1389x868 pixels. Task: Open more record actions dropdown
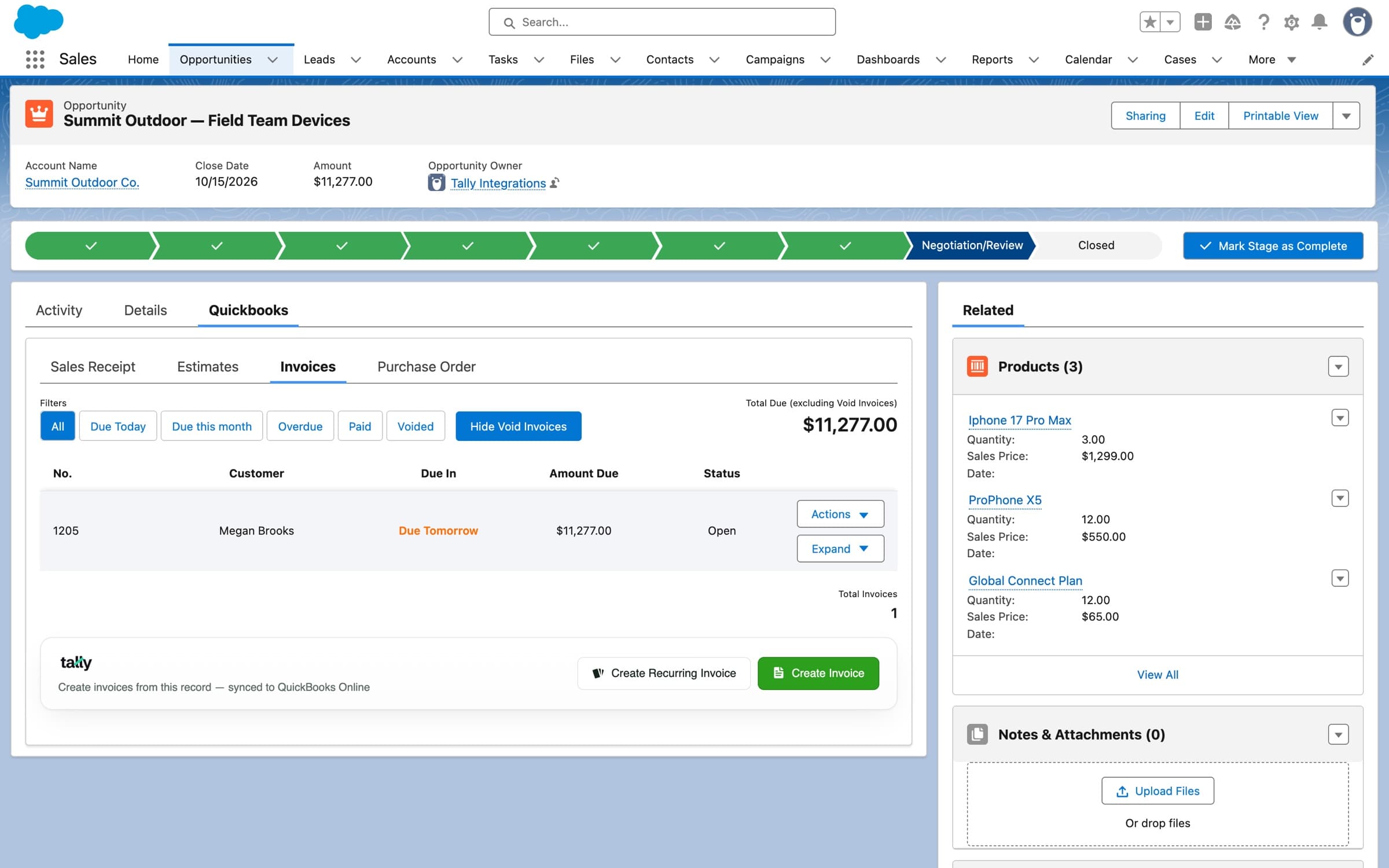pos(1346,116)
